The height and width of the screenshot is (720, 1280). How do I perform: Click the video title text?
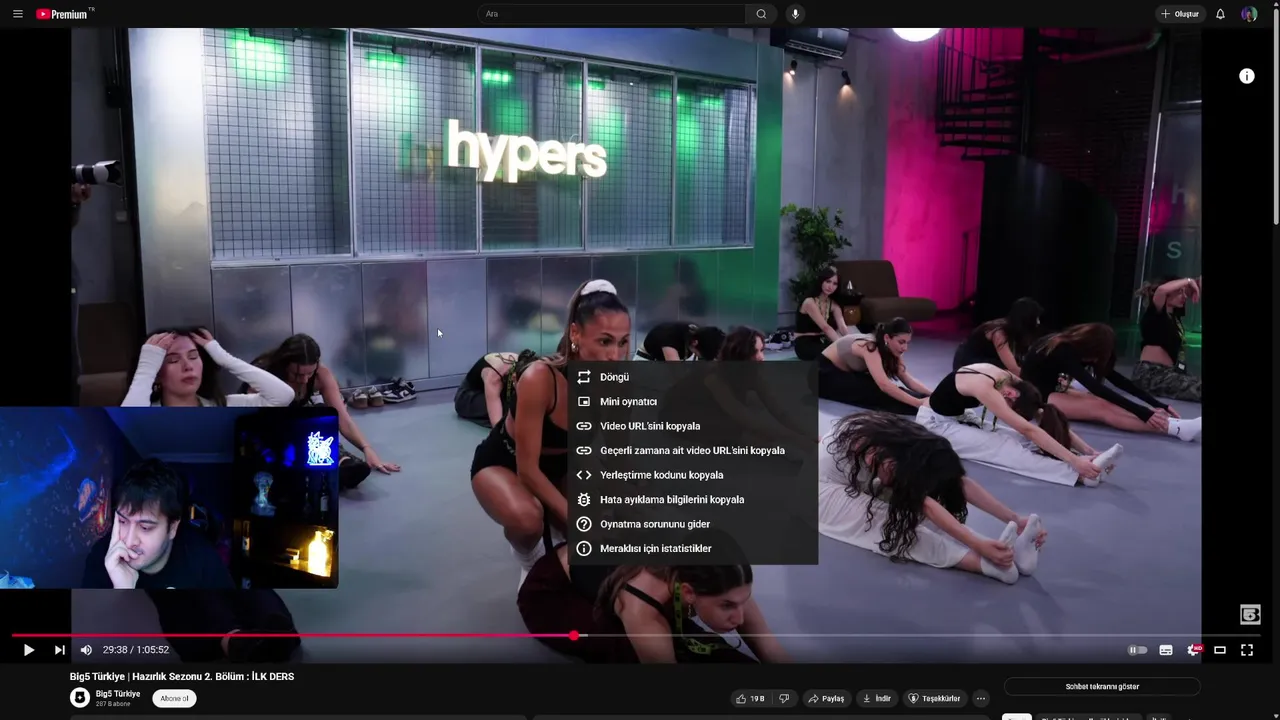point(182,677)
